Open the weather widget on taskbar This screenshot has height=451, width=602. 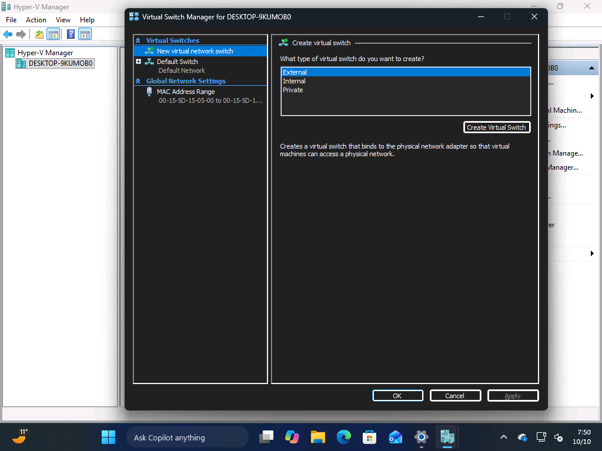tap(19, 437)
